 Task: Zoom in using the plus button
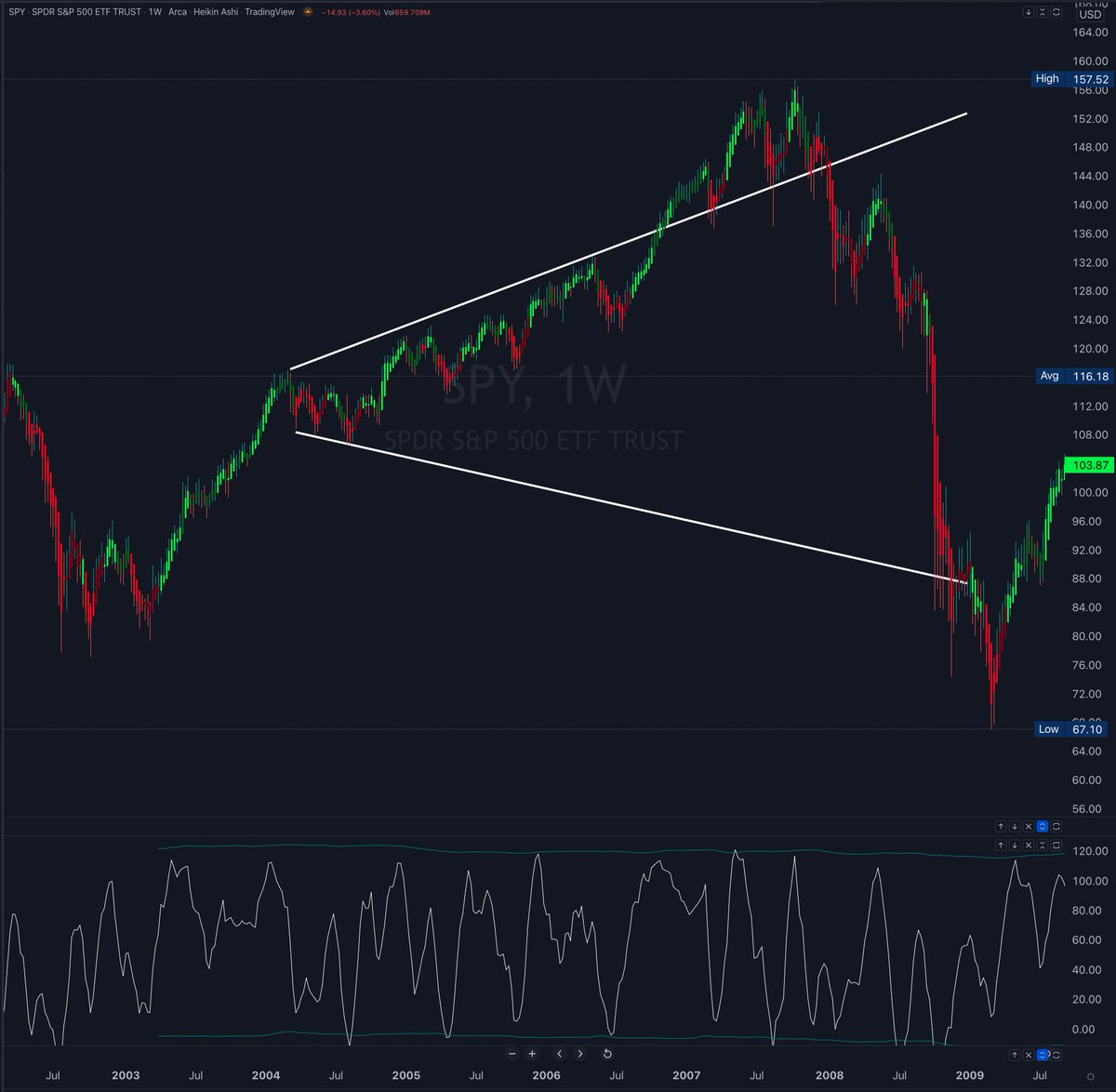tap(532, 1054)
